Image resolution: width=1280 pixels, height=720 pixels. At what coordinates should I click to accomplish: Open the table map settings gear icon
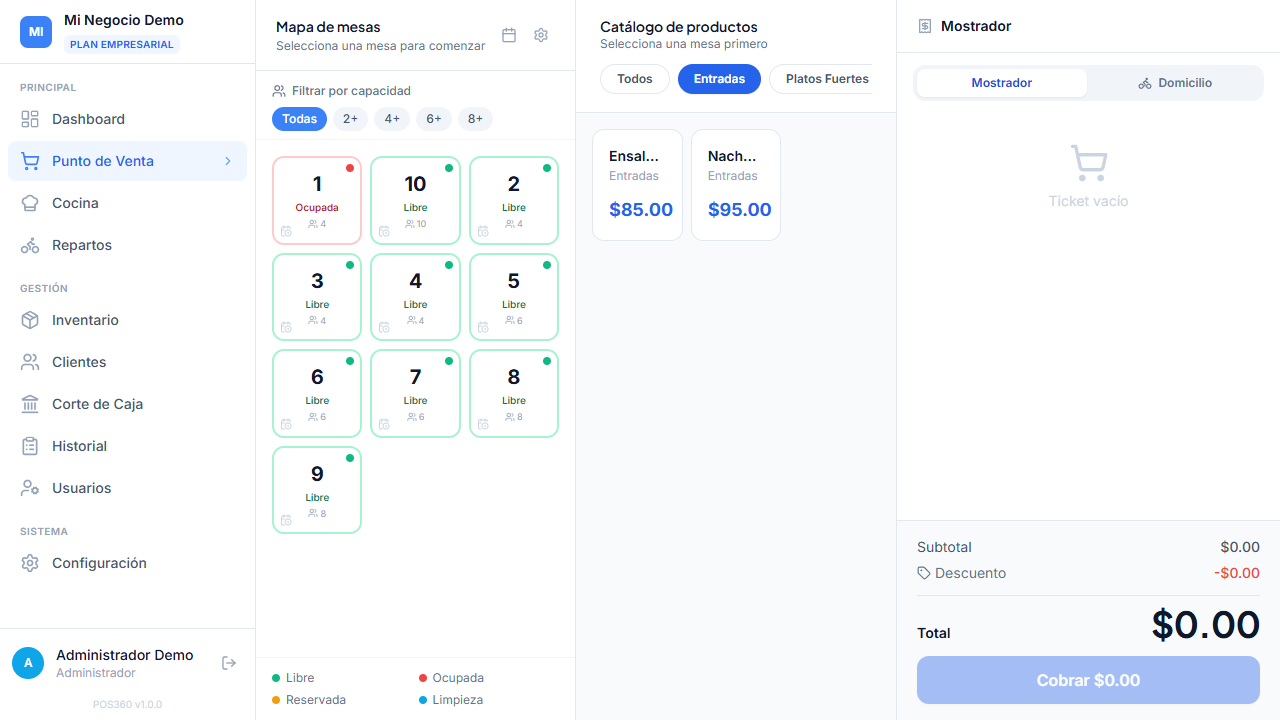(x=541, y=35)
